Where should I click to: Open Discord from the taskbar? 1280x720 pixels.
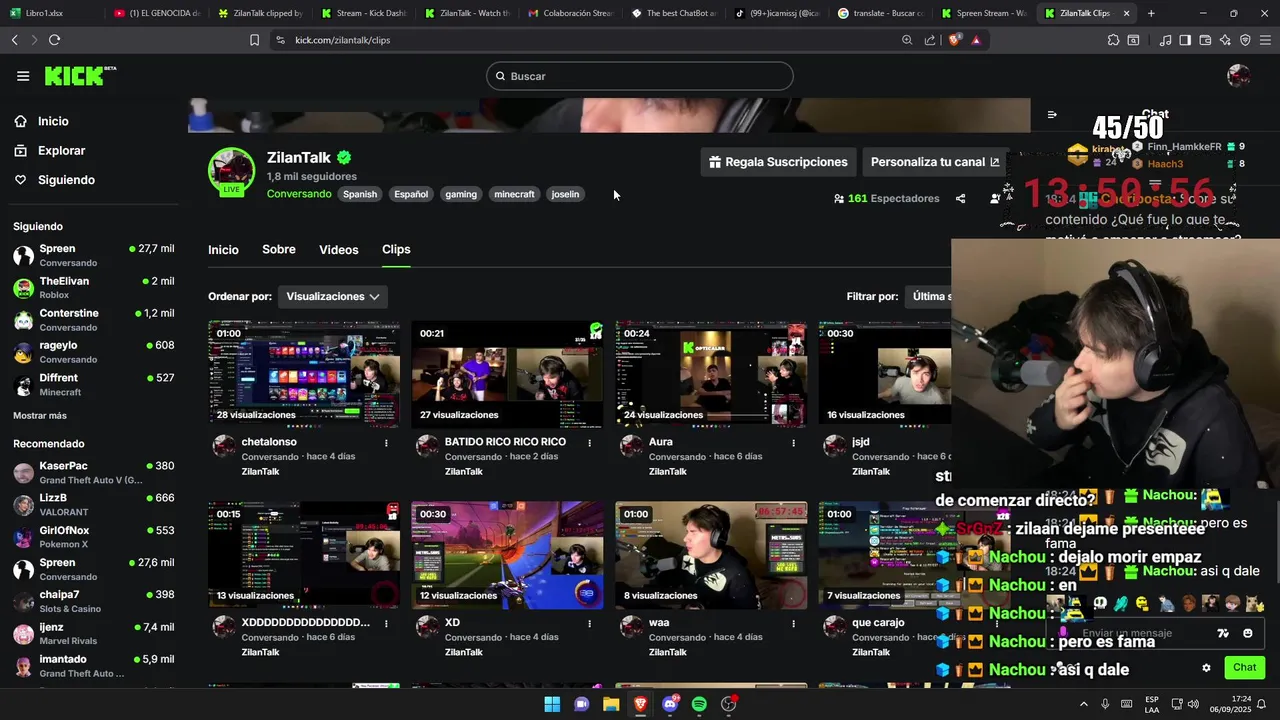(670, 704)
